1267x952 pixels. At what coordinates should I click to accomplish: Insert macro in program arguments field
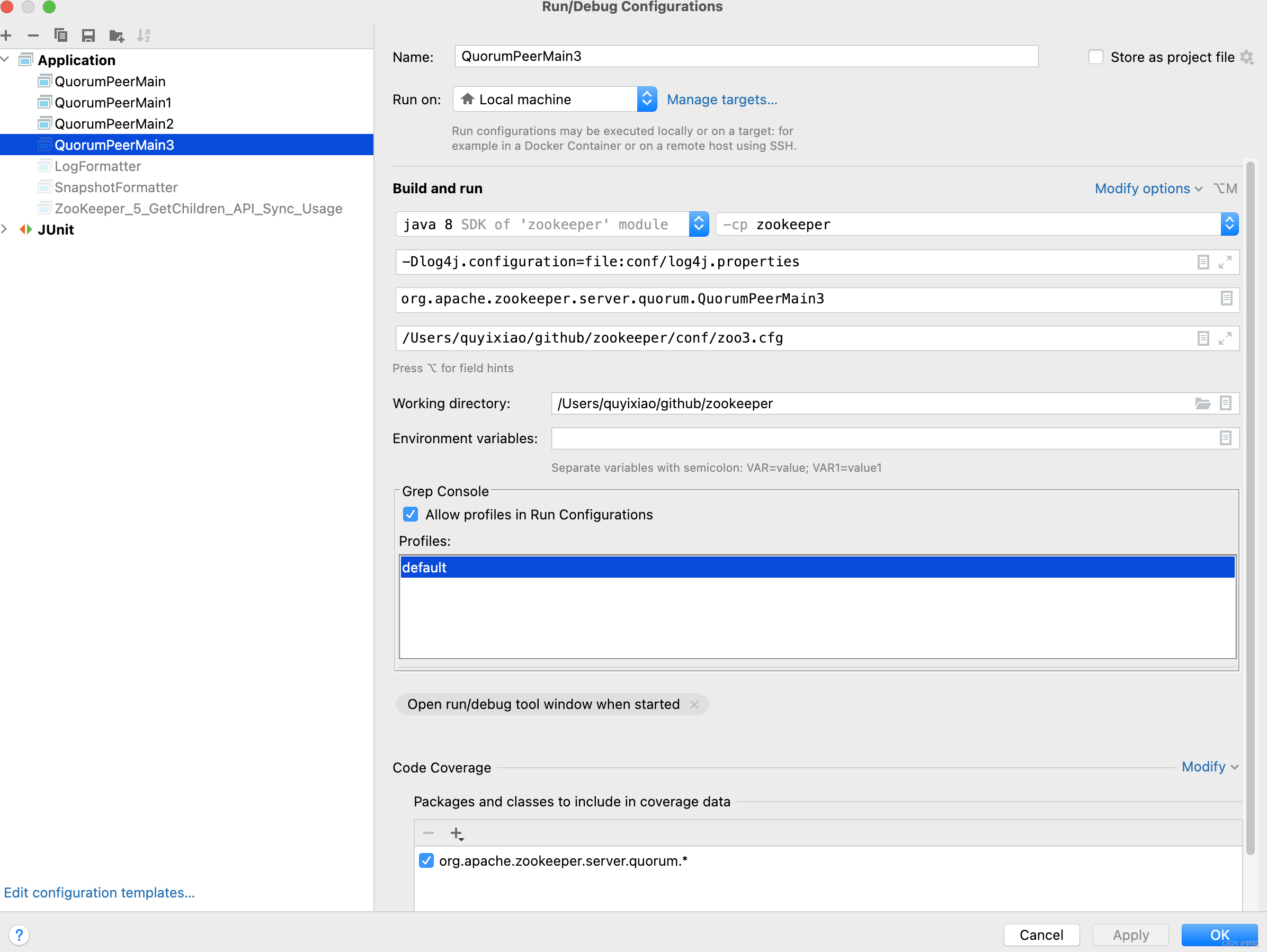coord(1203,338)
